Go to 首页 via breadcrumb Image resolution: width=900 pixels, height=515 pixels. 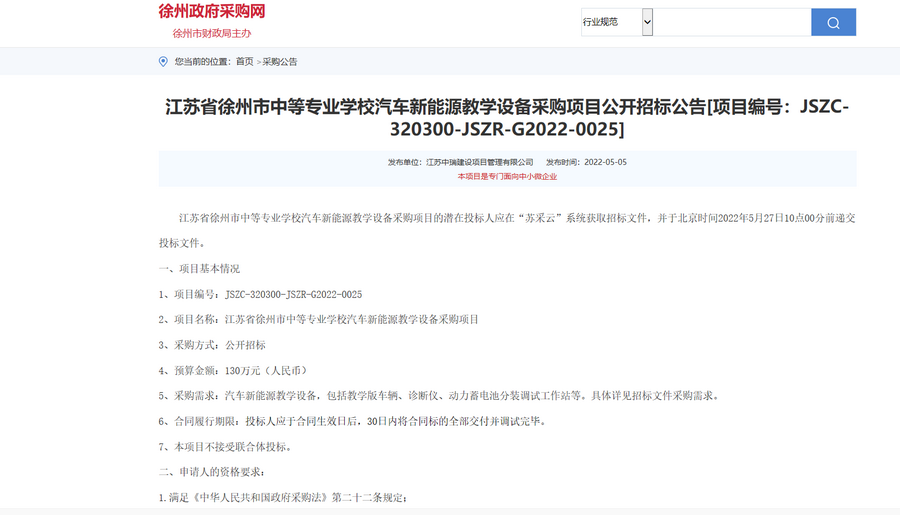tap(244, 62)
